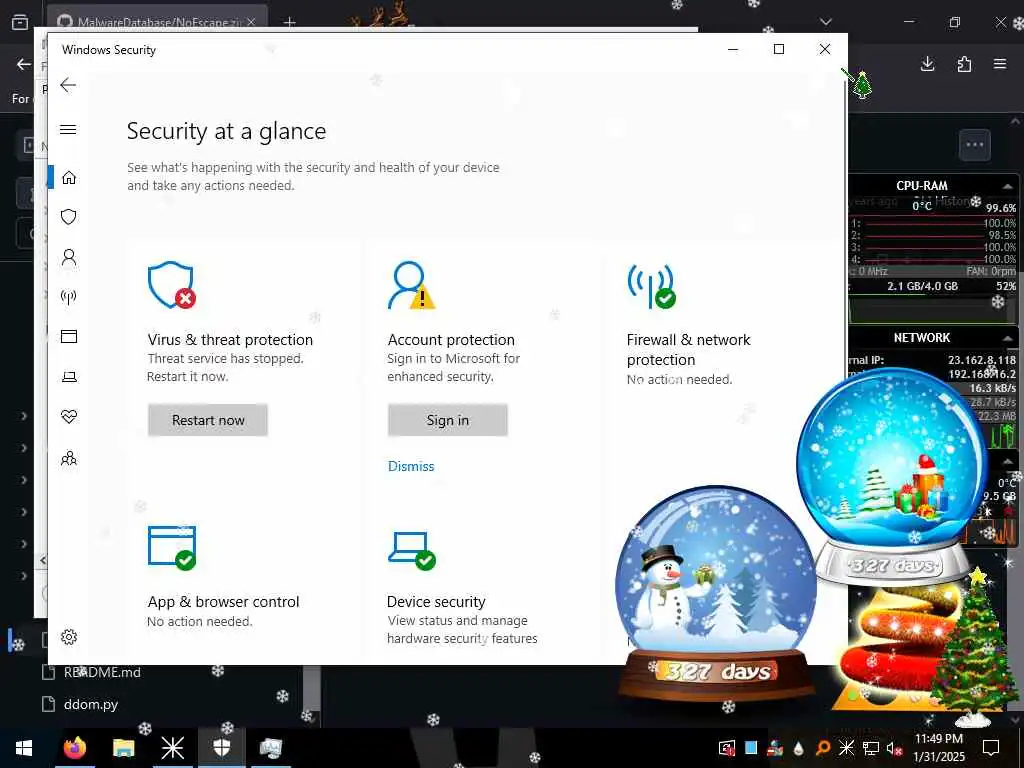
Task: Open README.md in the file list
Action: 102,672
